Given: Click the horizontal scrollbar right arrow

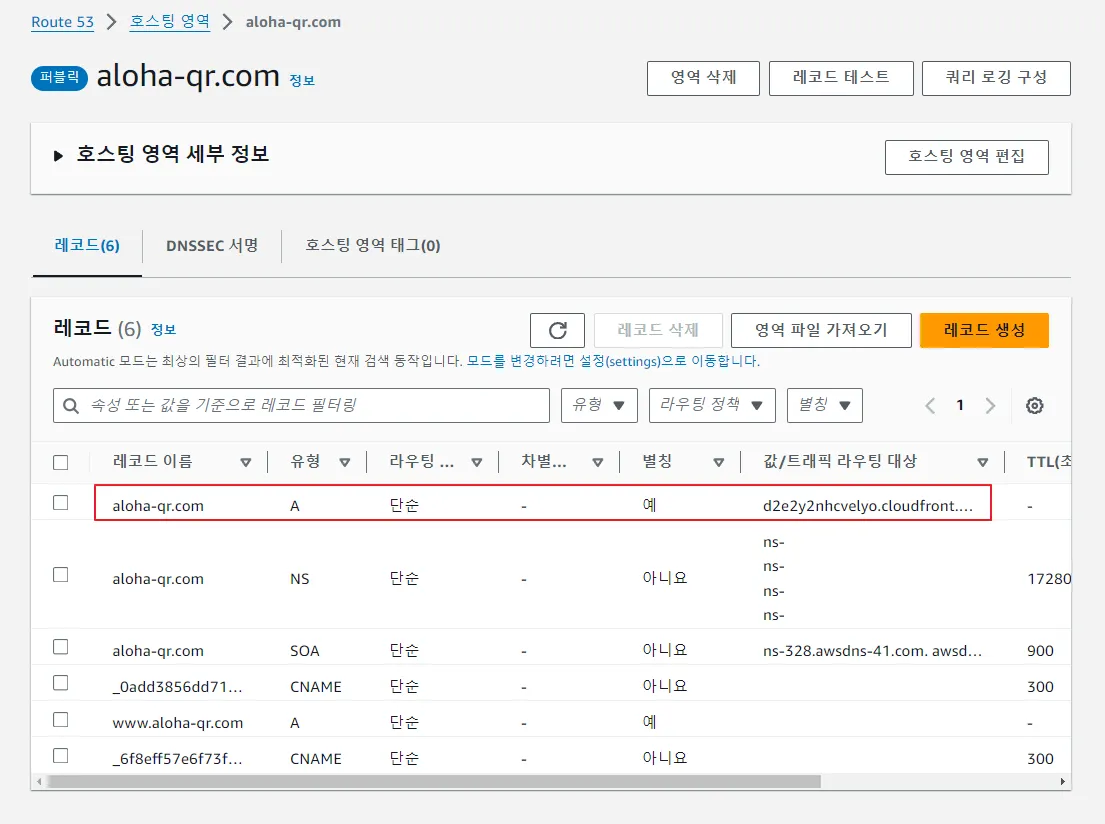Looking at the screenshot, I should pyautogui.click(x=1063, y=781).
